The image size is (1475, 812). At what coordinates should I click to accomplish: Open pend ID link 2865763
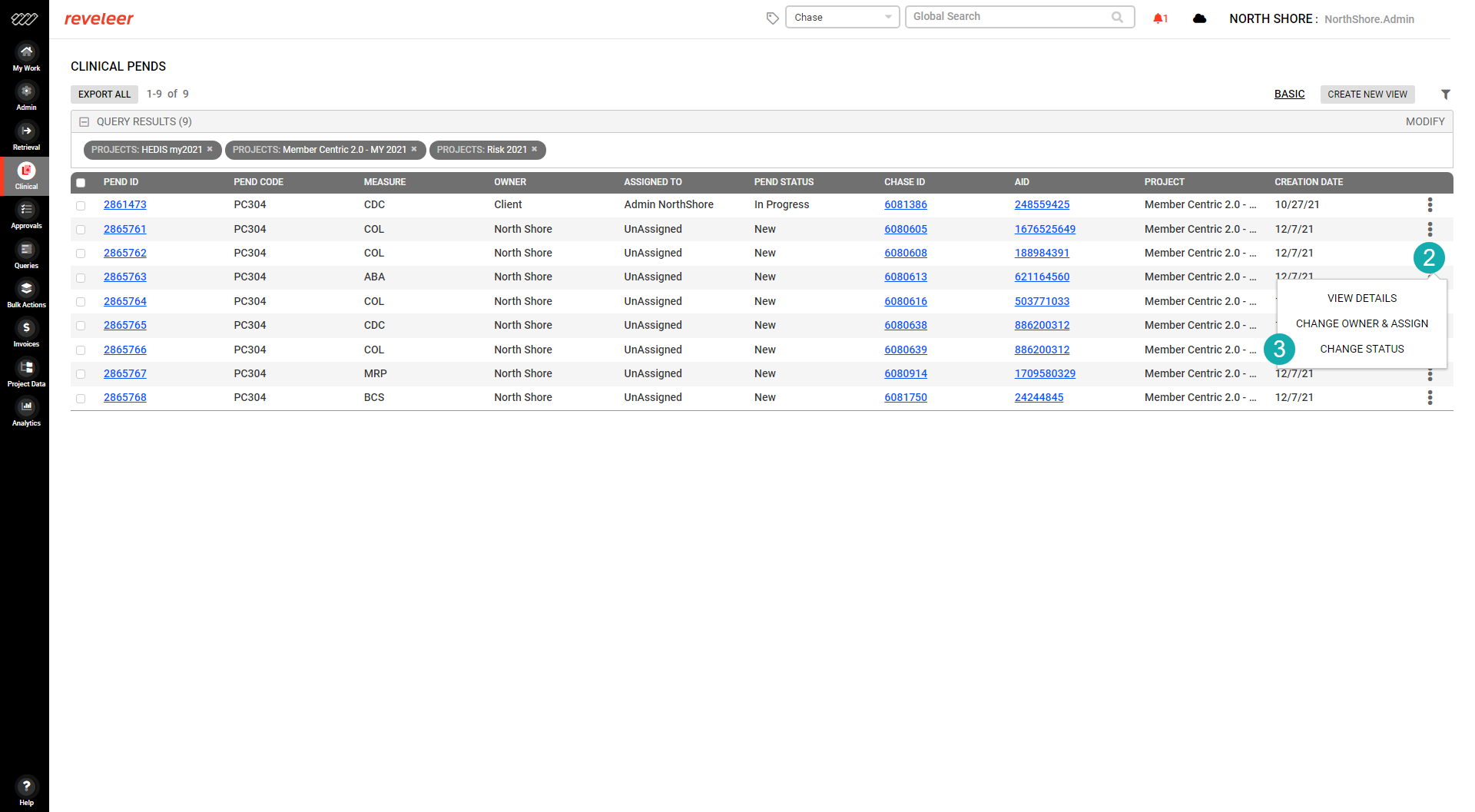tap(125, 277)
